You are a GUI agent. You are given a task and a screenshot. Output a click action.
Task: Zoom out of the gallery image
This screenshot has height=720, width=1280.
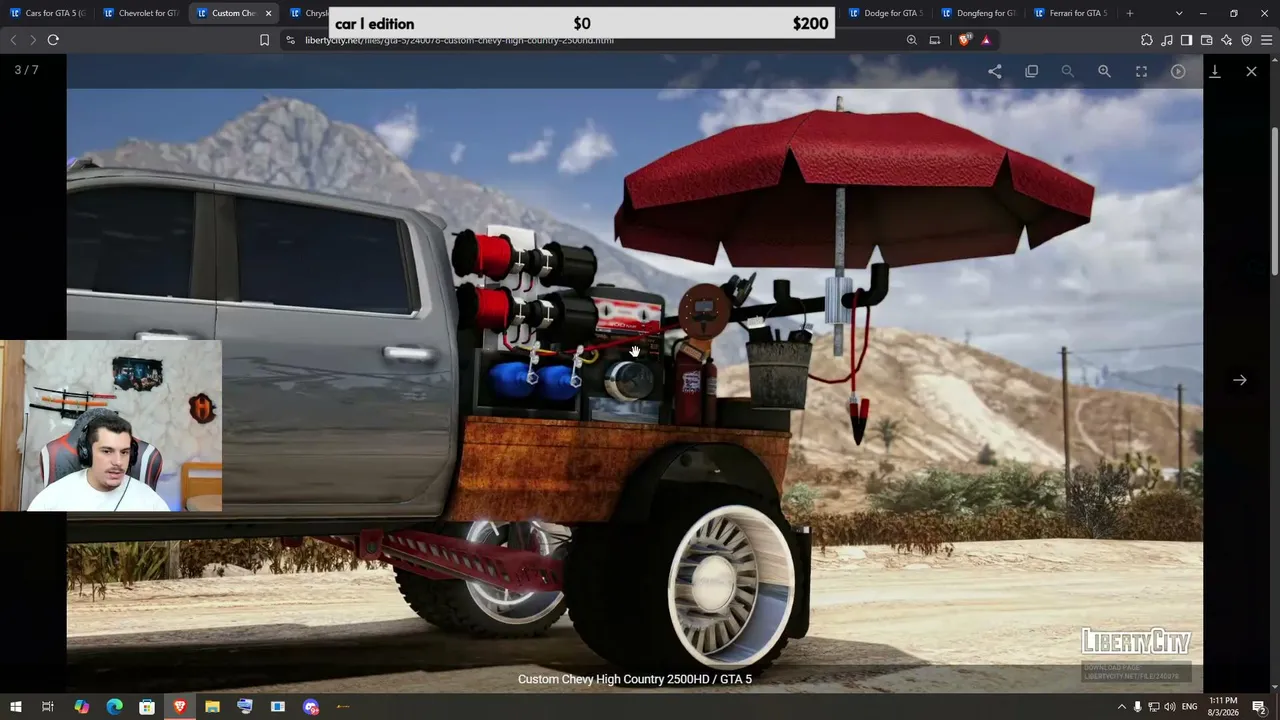pyautogui.click(x=1068, y=71)
